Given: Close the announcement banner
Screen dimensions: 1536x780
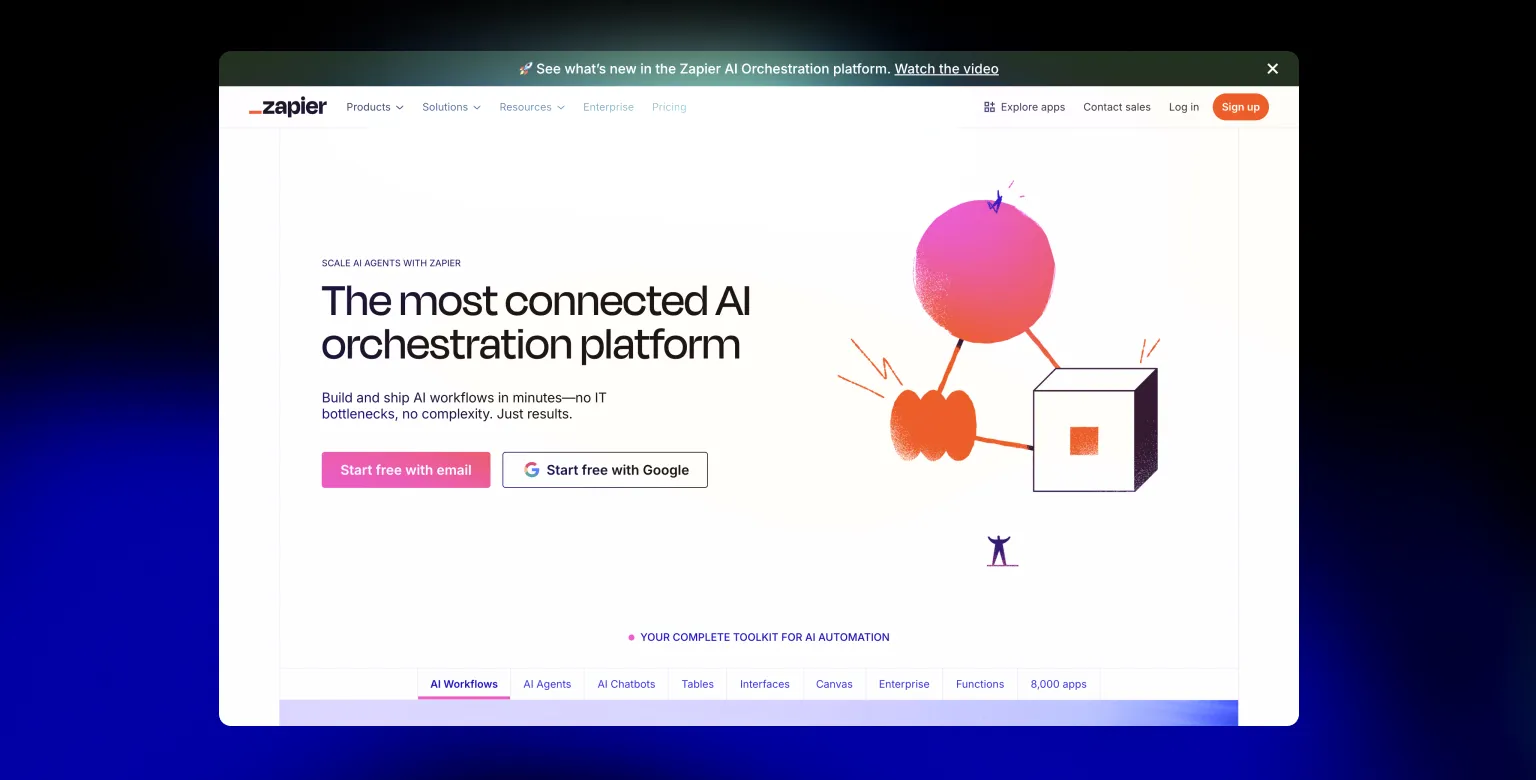Looking at the screenshot, I should [1272, 69].
